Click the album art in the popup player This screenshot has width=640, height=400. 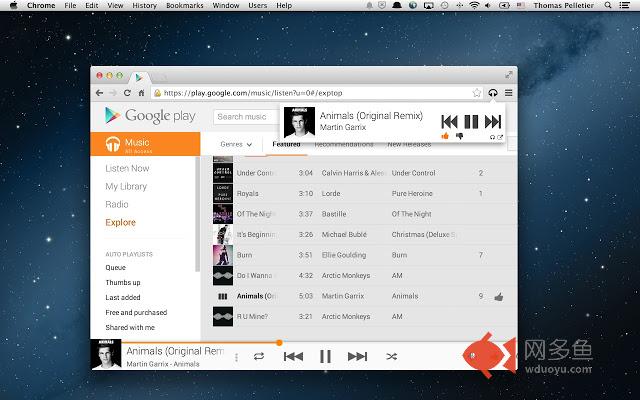pos(299,122)
